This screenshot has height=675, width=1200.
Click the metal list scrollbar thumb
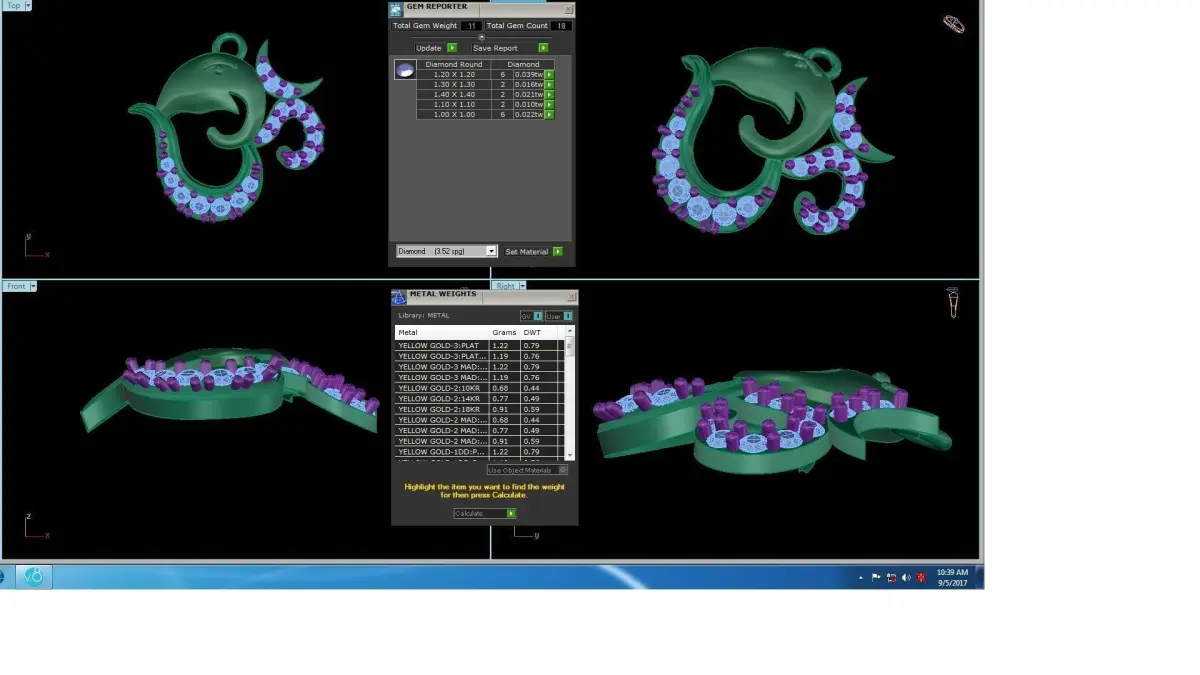coord(570,345)
